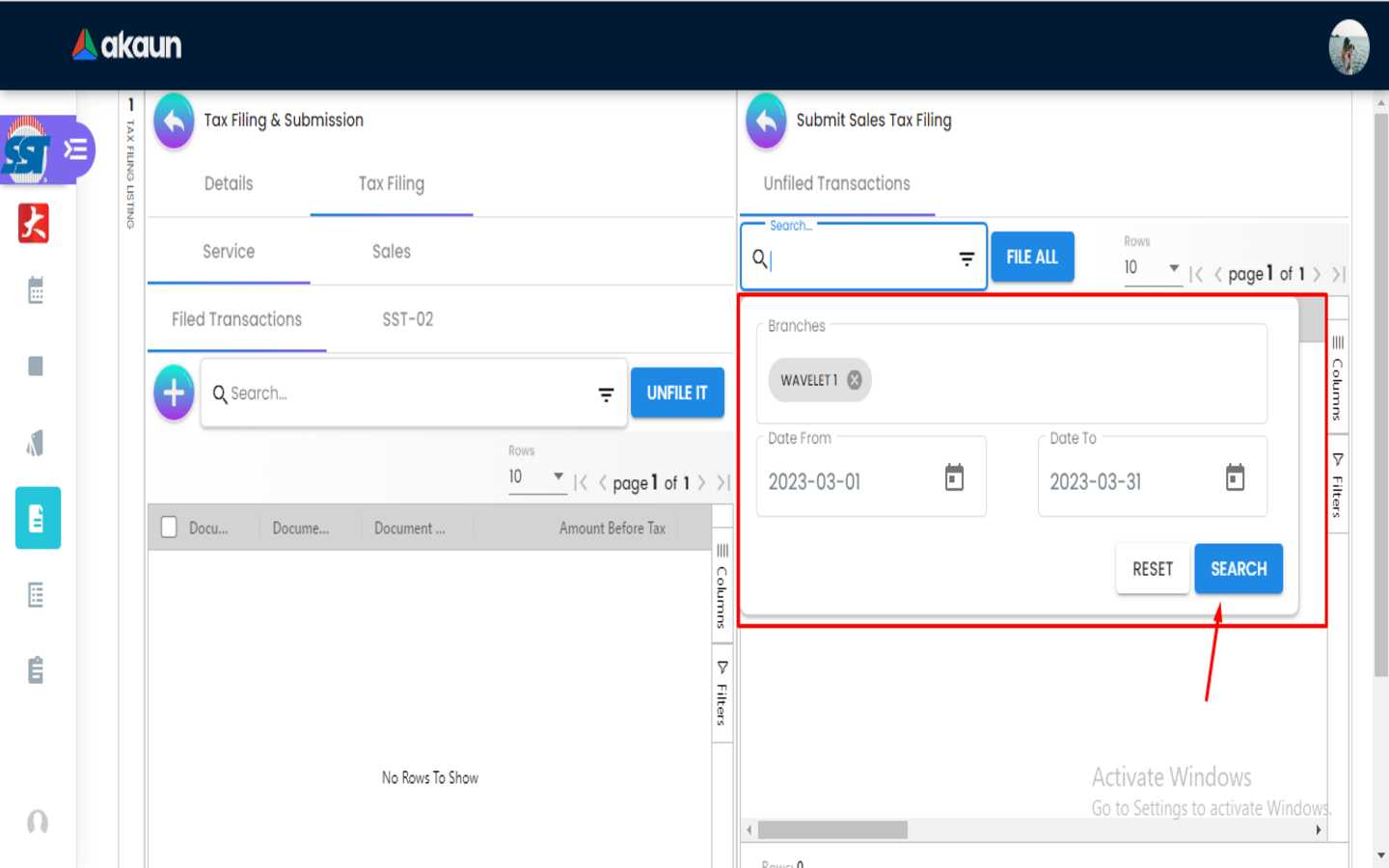Open the user profile avatar
1389x868 pixels.
click(1348, 46)
